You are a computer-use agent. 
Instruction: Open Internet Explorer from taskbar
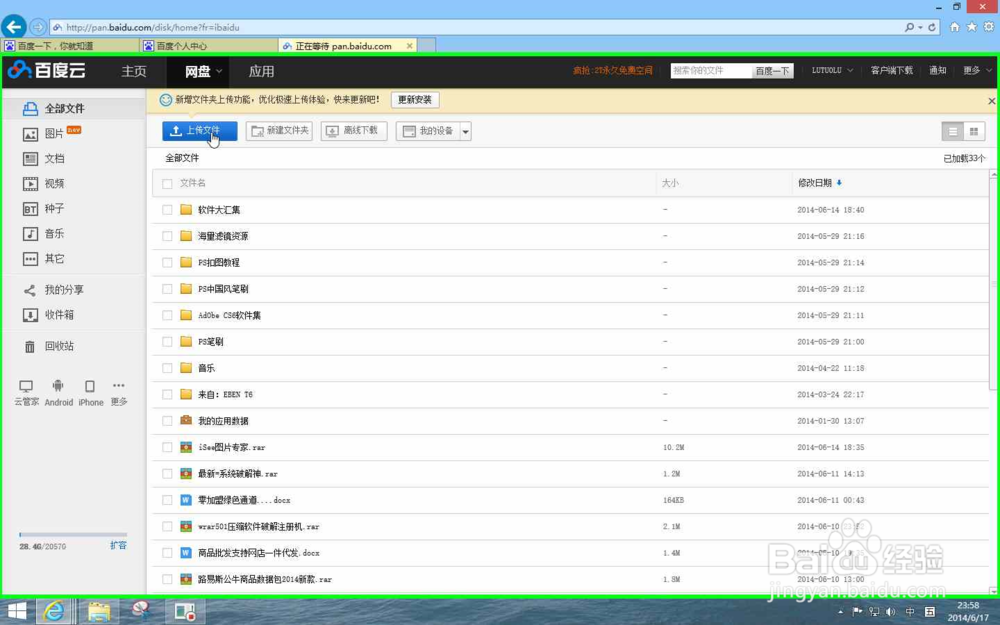[x=54, y=612]
